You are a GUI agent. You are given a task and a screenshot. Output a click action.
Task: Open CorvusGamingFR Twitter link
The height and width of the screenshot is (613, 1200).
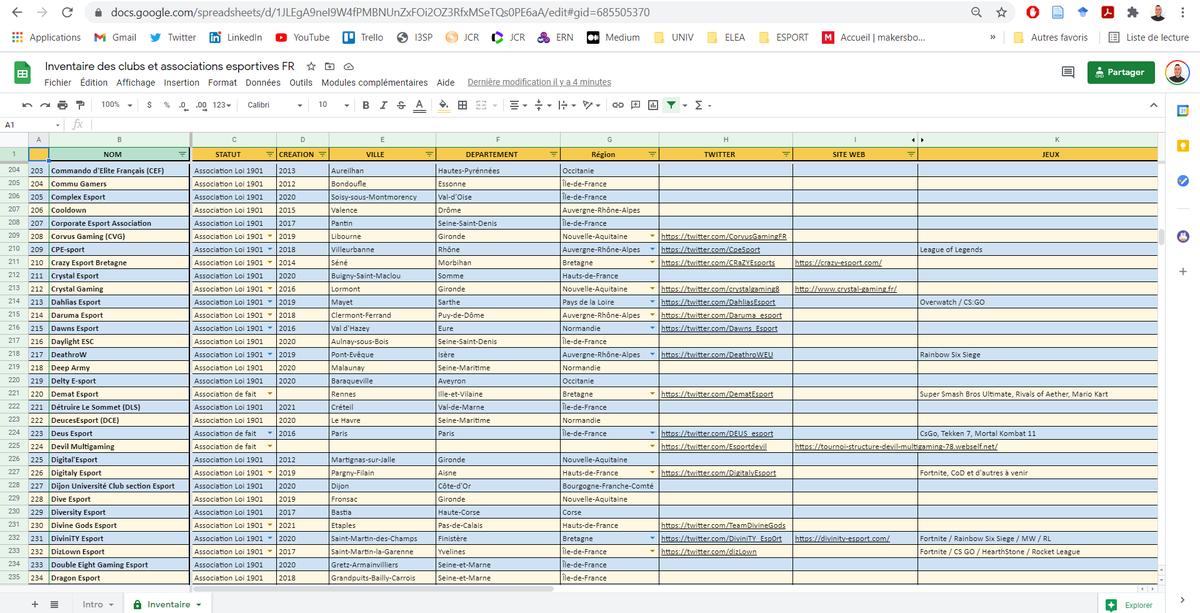(x=725, y=236)
